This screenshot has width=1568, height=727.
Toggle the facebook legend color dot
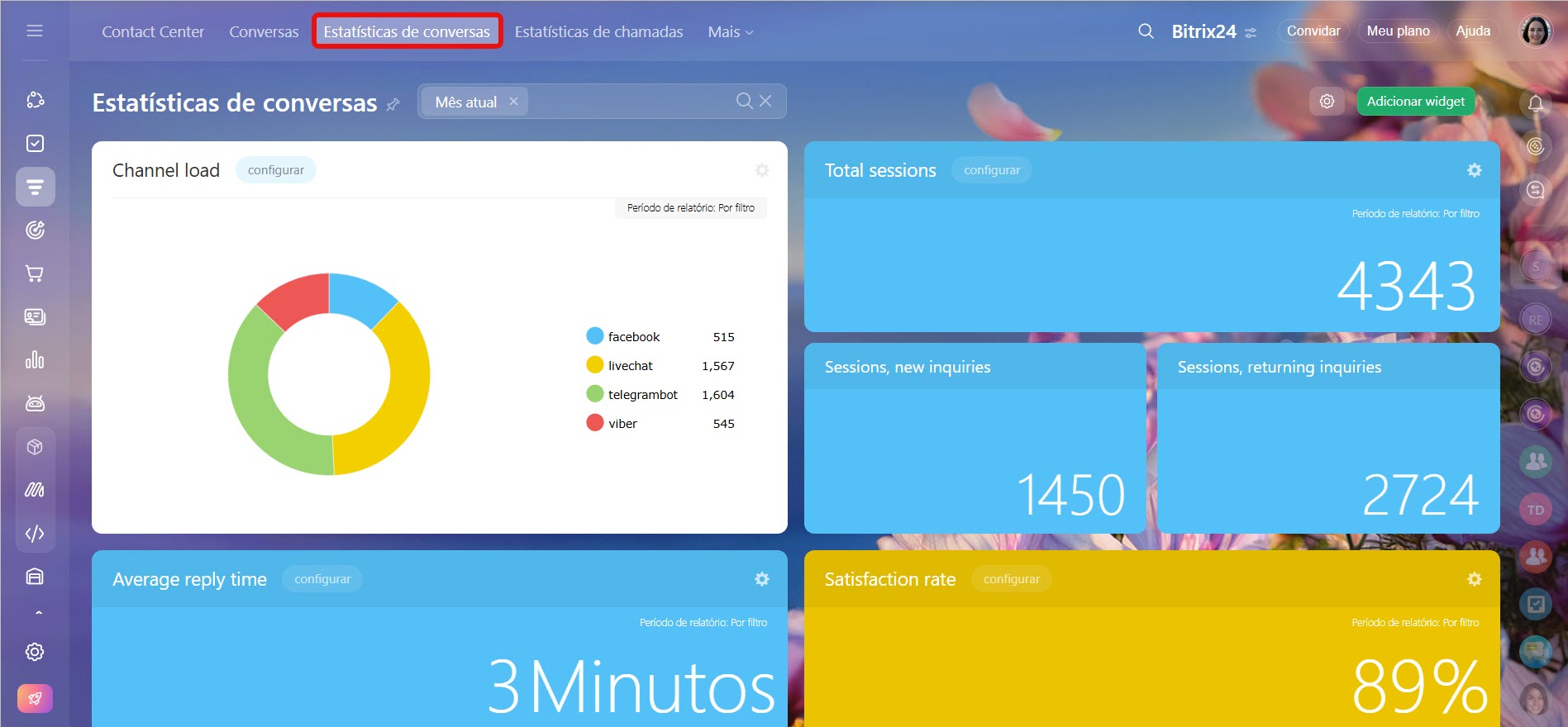(x=594, y=336)
